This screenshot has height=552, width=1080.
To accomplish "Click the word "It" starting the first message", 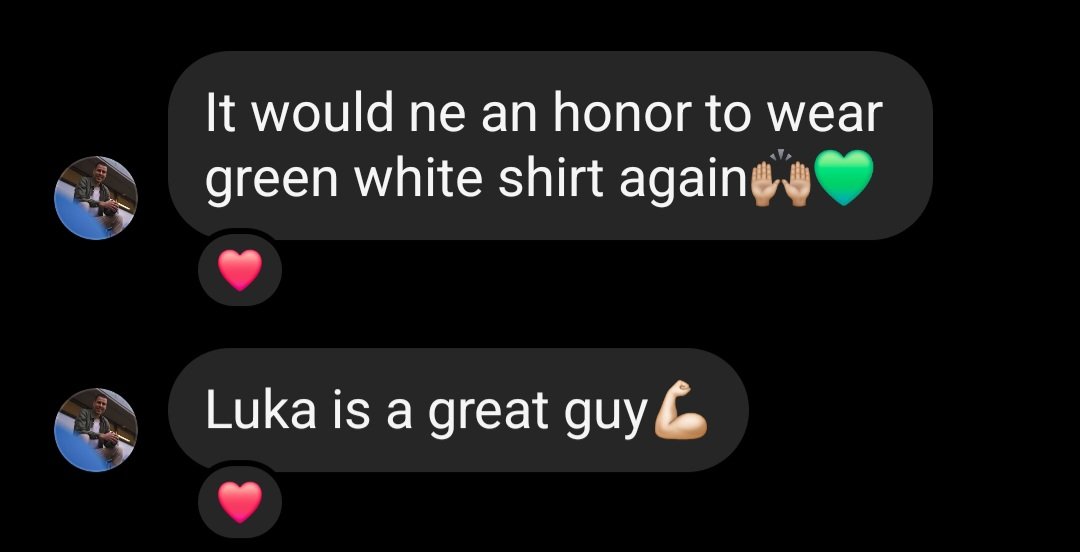I will (x=221, y=113).
